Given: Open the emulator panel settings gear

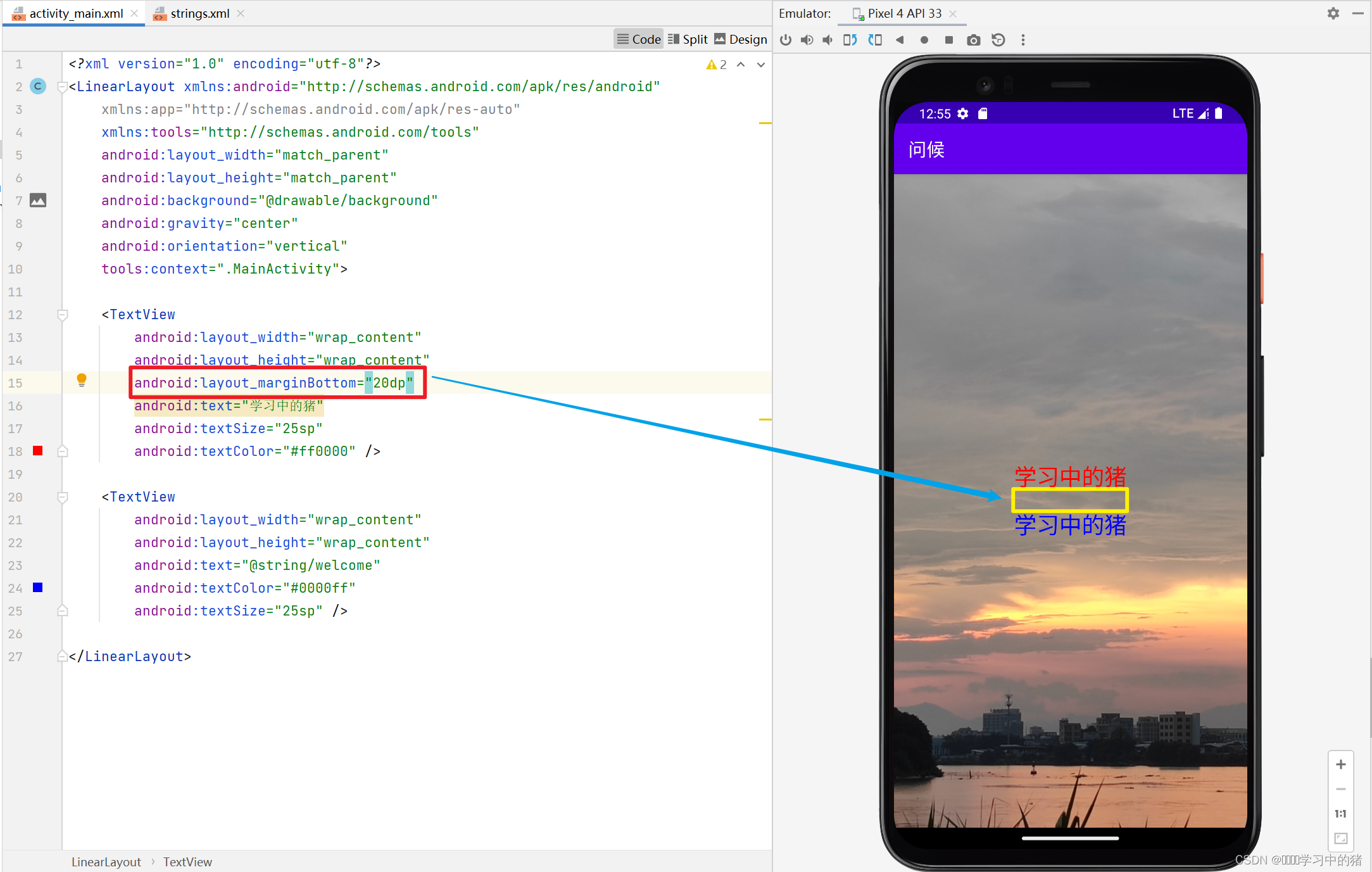Looking at the screenshot, I should click(x=1333, y=13).
